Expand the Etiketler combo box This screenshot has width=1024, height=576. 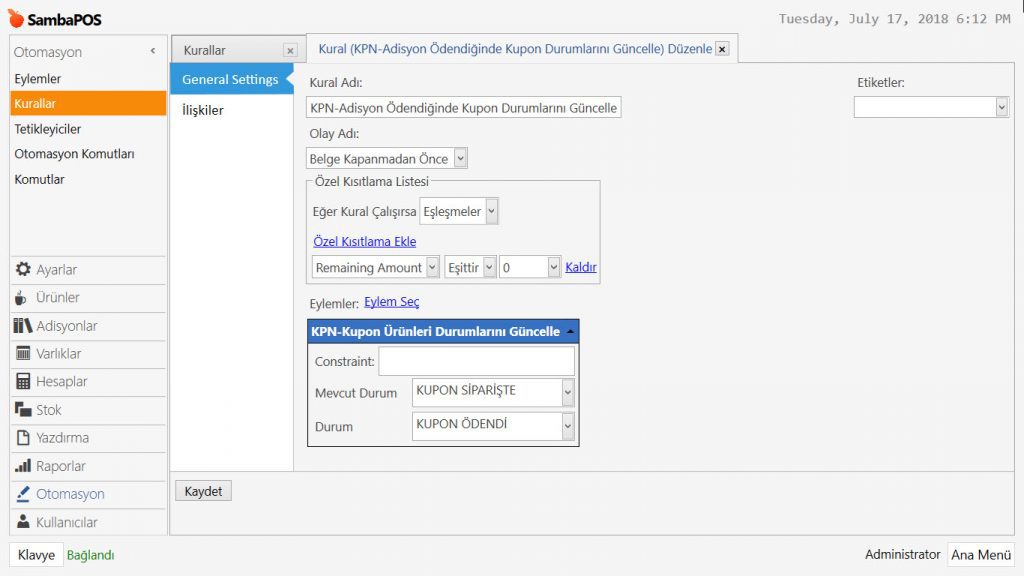[x=1001, y=107]
